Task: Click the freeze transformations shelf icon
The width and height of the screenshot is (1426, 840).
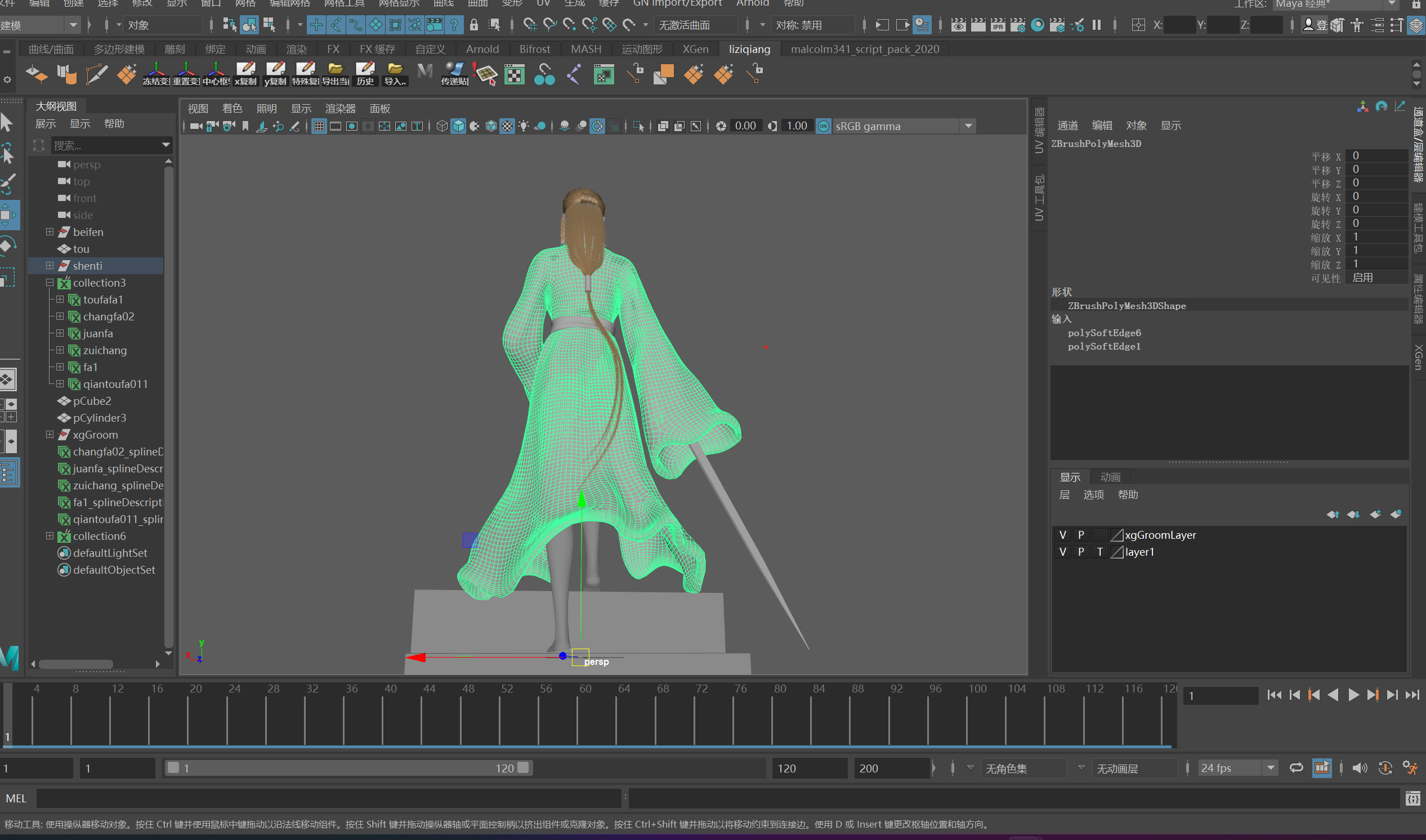Action: pos(155,74)
